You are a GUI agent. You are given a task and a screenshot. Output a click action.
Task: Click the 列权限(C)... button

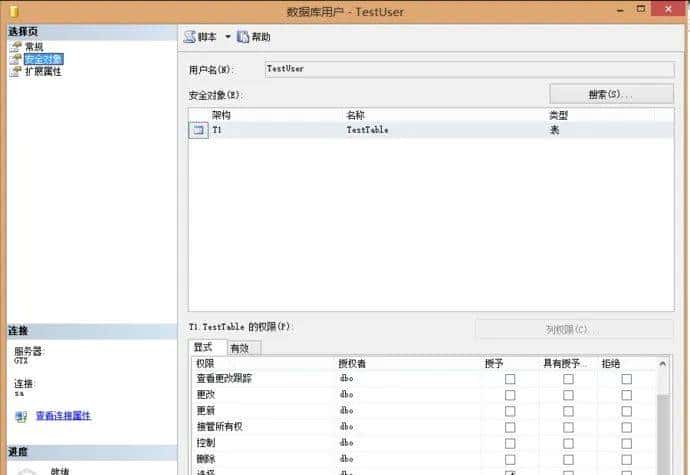[574, 329]
